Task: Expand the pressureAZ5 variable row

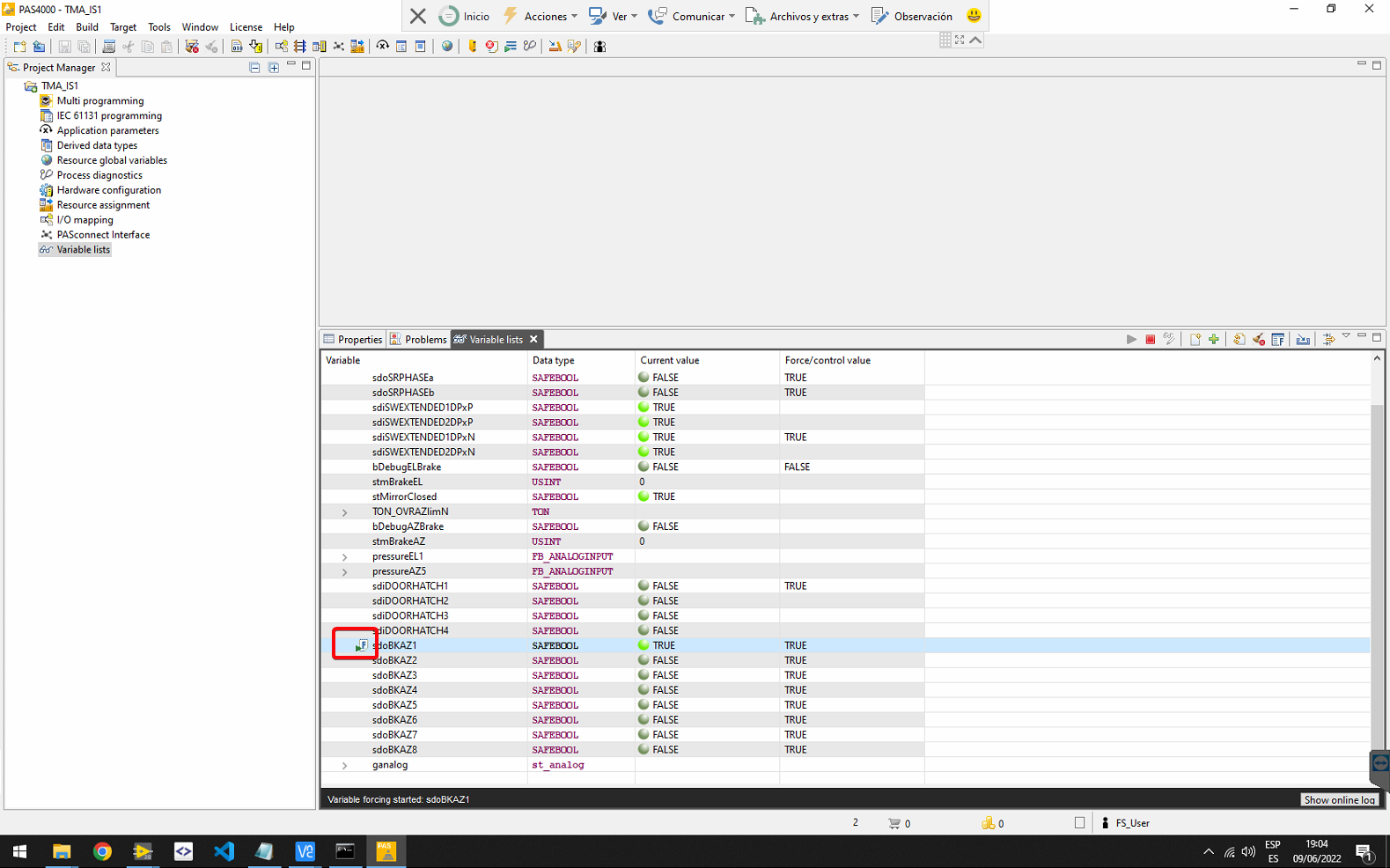Action: (344, 572)
